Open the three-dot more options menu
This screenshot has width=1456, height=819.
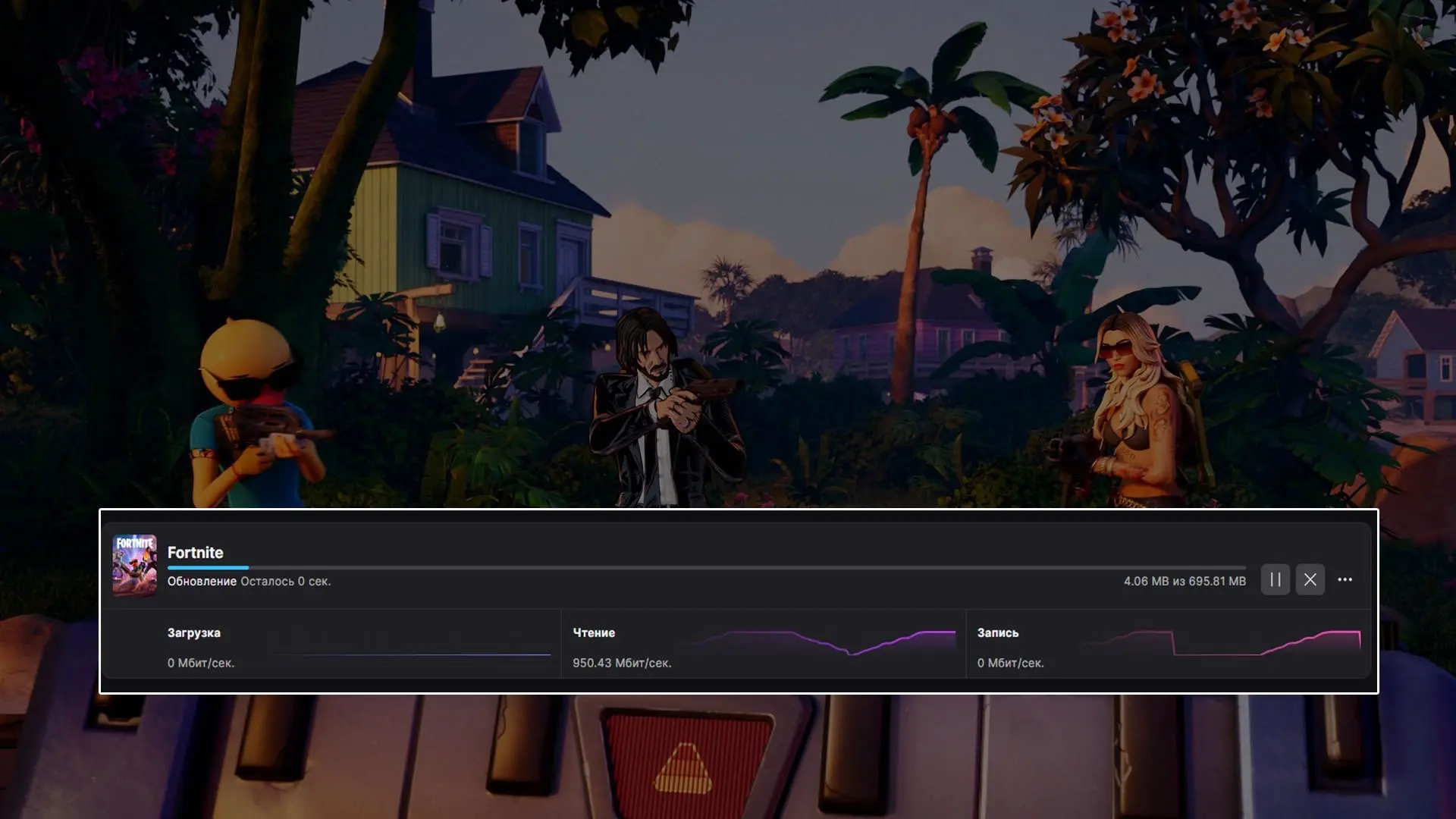pos(1345,580)
